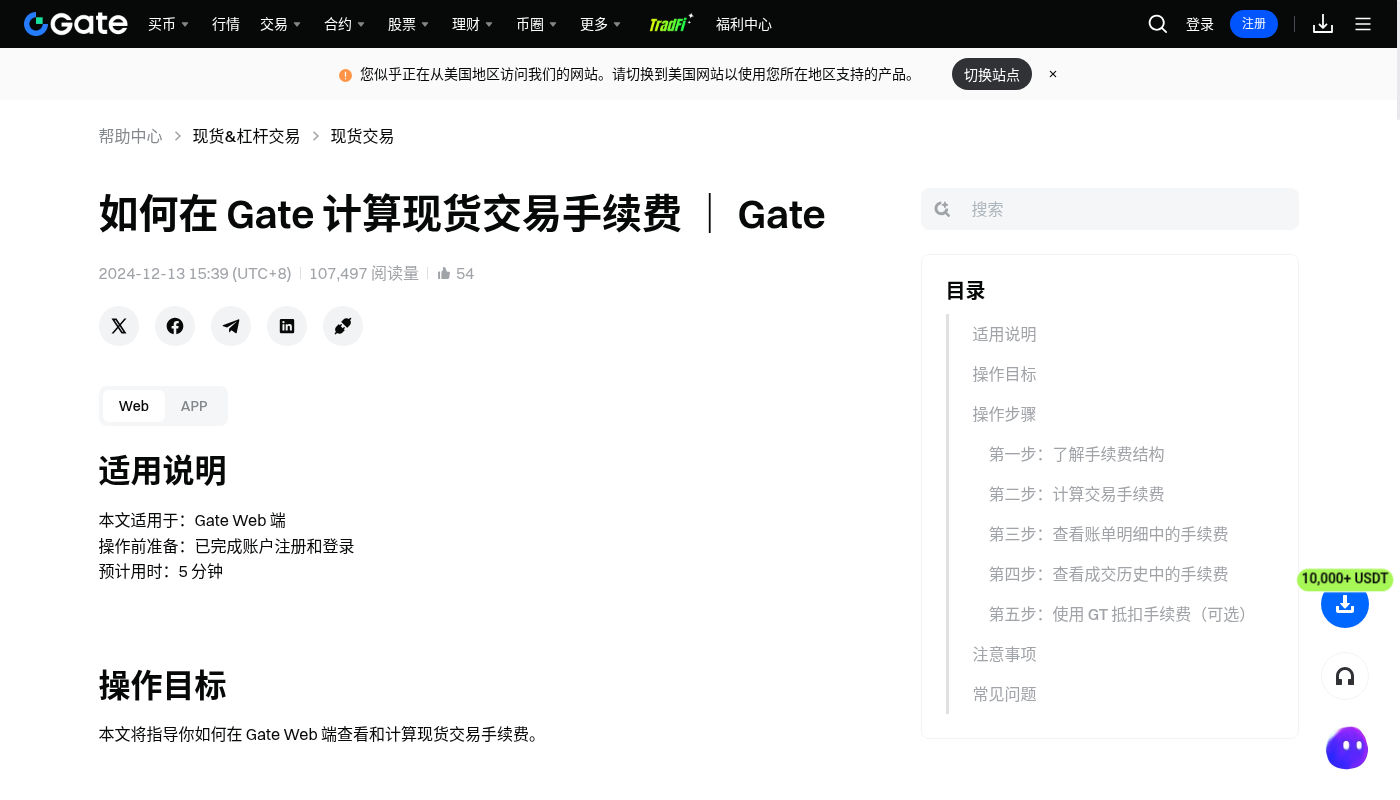Expand the 更多 dropdown menu
Image resolution: width=1400 pixels, height=800 pixels.
pos(600,24)
